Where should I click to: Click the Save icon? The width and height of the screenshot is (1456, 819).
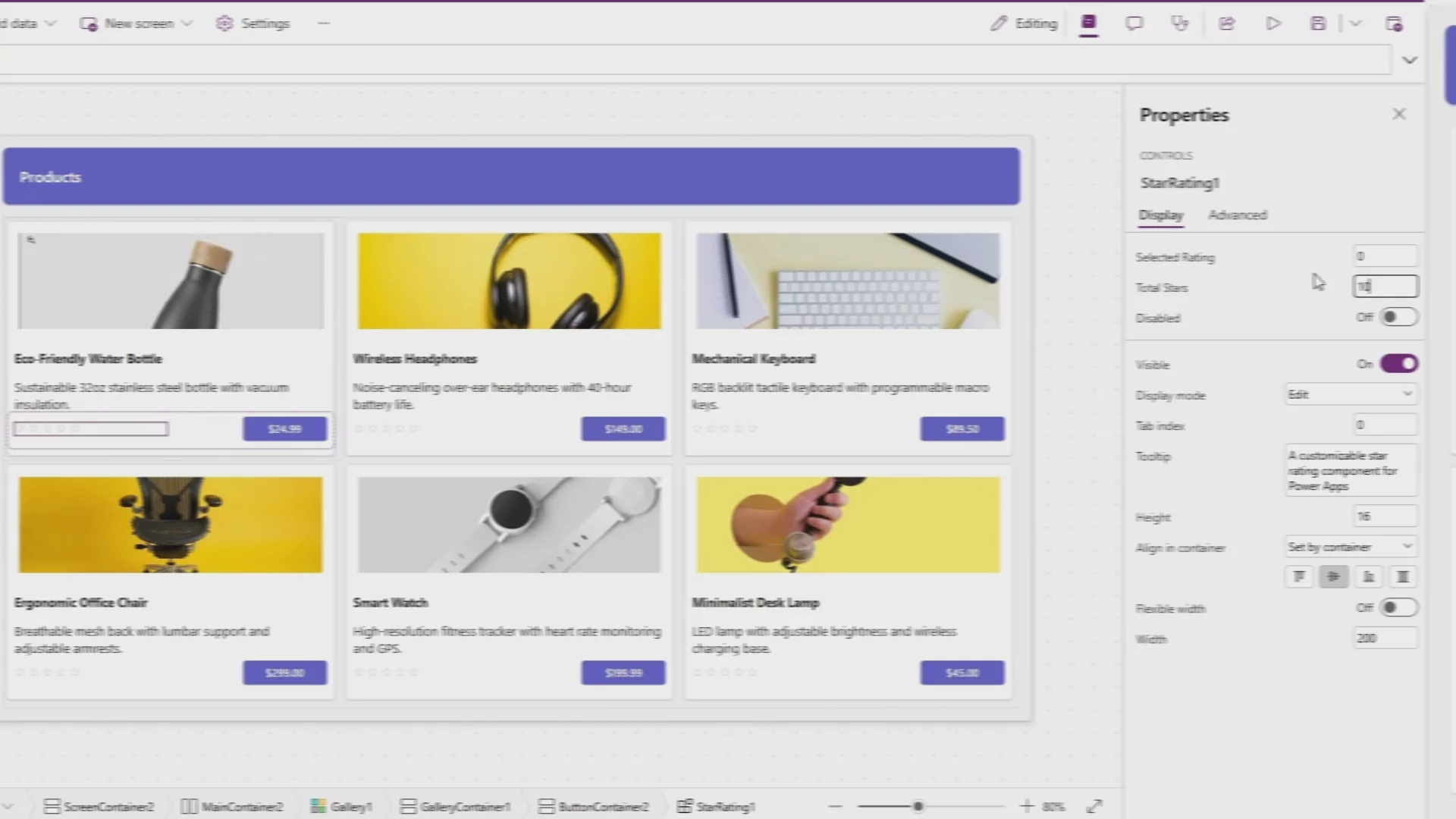(x=1318, y=23)
